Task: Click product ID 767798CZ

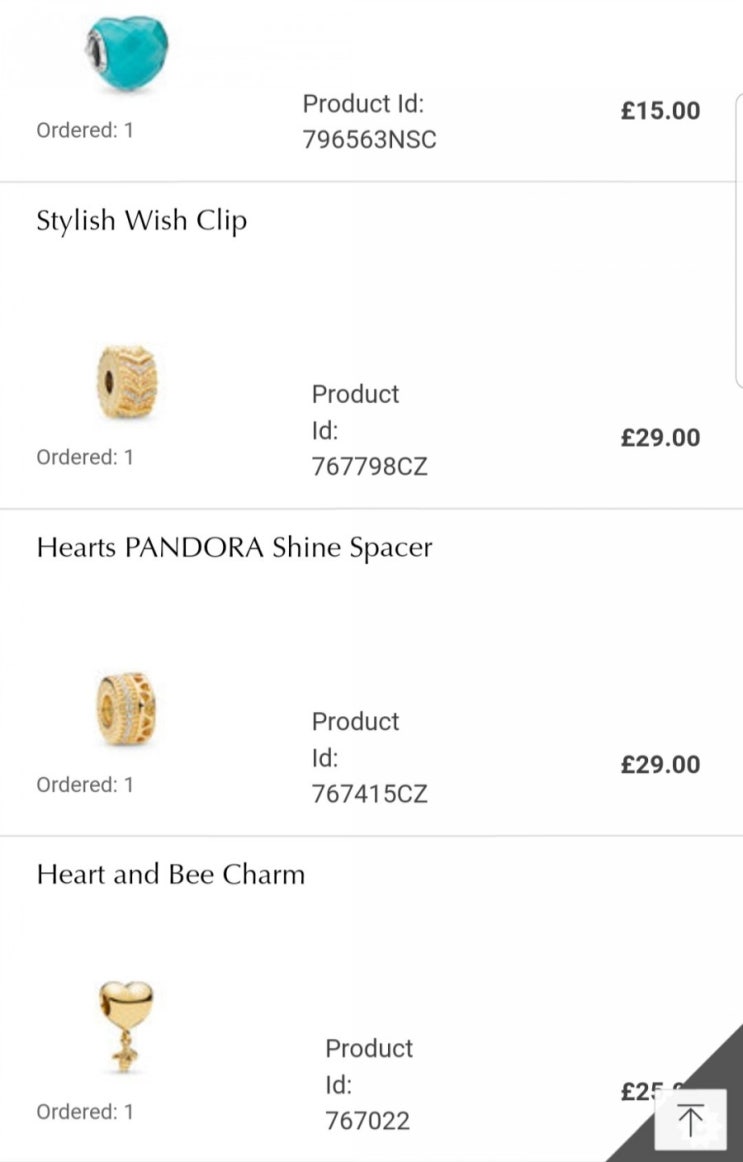Action: pos(369,466)
